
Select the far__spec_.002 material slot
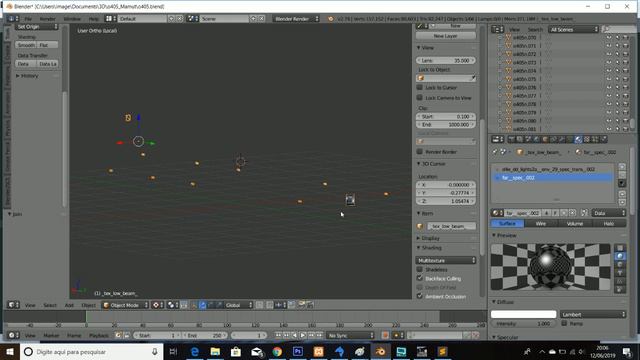pos(554,178)
